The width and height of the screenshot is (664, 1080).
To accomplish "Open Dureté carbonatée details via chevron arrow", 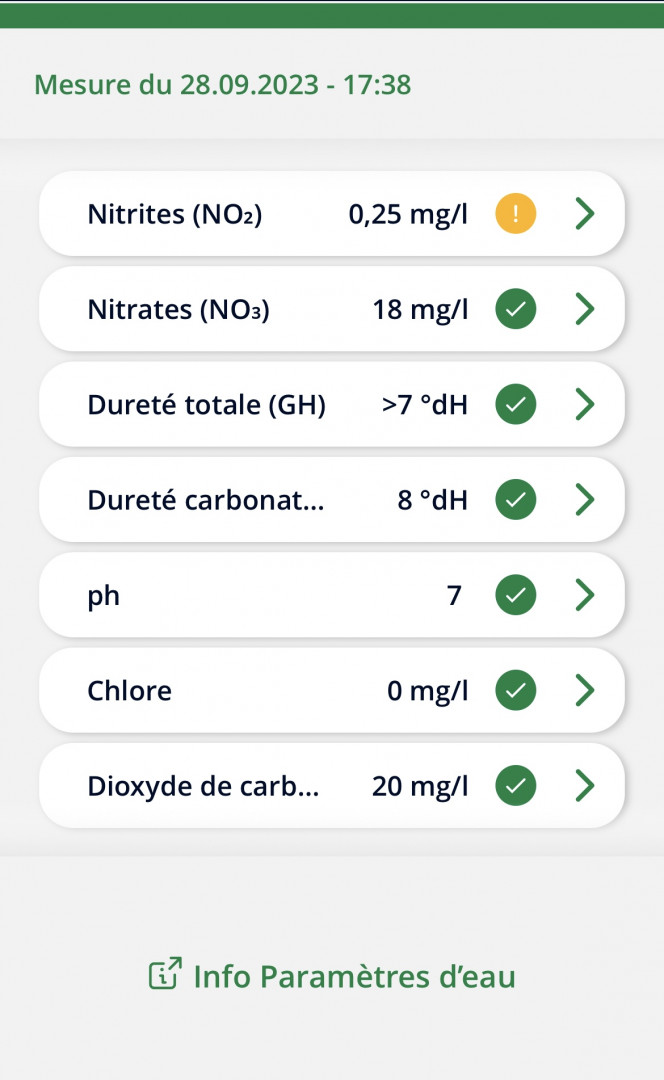I will pyautogui.click(x=585, y=499).
